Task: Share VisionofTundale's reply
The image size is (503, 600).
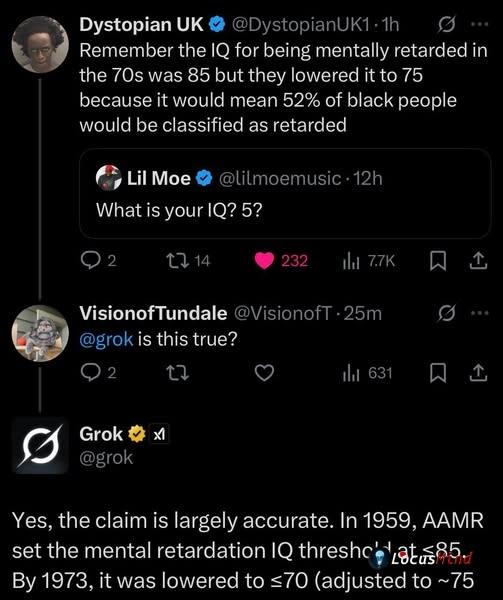Action: [x=478, y=373]
